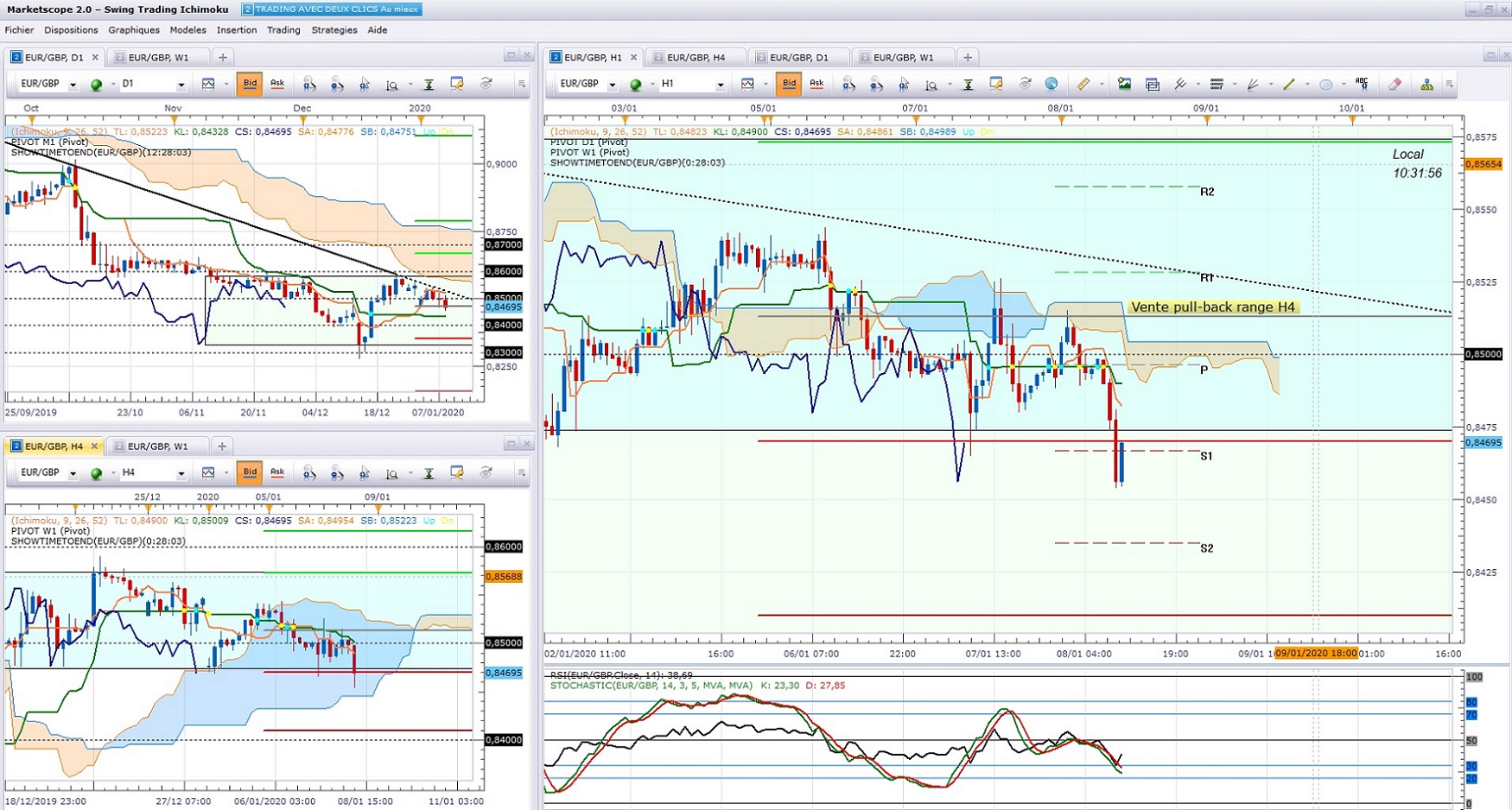The image size is (1512, 810).
Task: Click the green hierarchy icon in H1 toolbar
Action: pyautogui.click(x=1426, y=84)
